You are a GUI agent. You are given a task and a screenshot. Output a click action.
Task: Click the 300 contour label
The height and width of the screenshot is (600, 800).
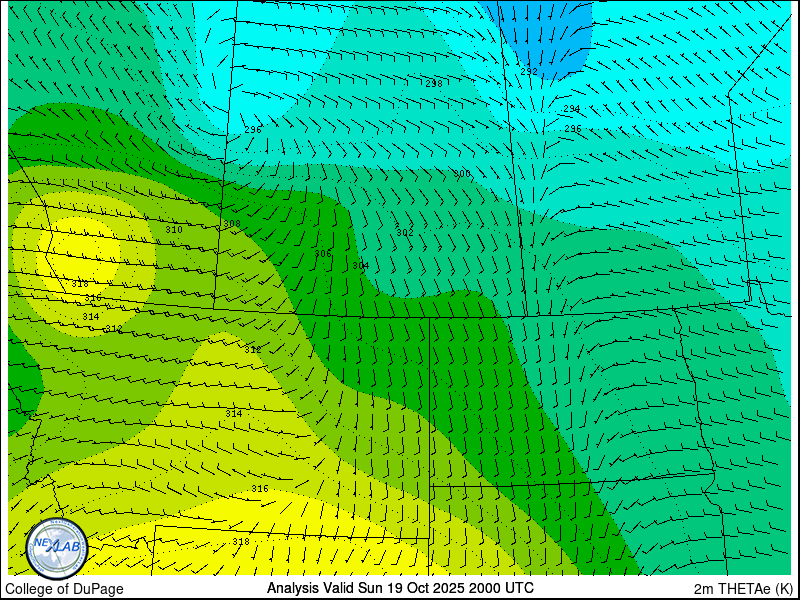pyautogui.click(x=462, y=174)
